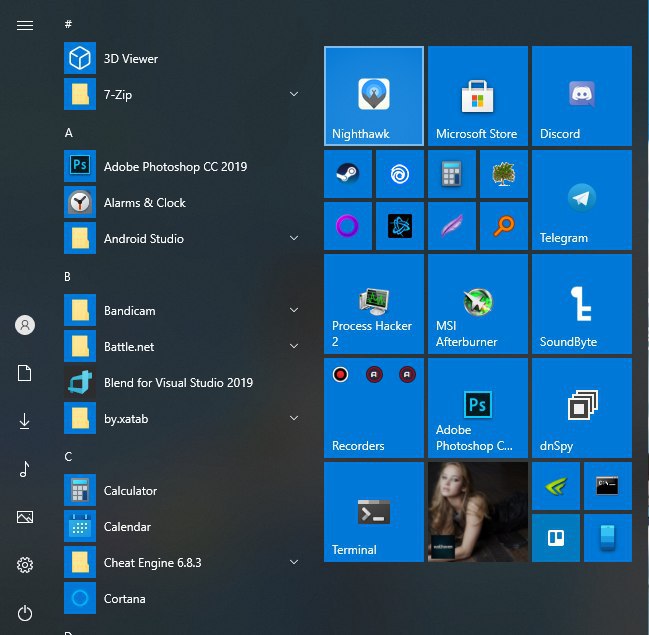
Task: Open the Telegram tile
Action: pos(582,200)
